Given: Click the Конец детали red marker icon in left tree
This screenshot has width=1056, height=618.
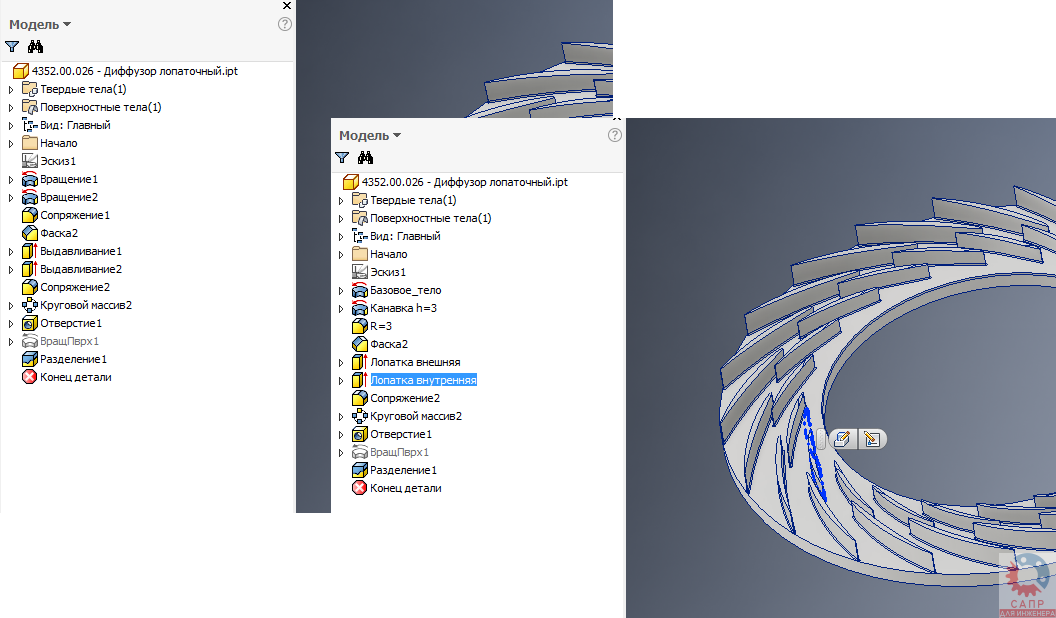Looking at the screenshot, I should click(x=29, y=377).
